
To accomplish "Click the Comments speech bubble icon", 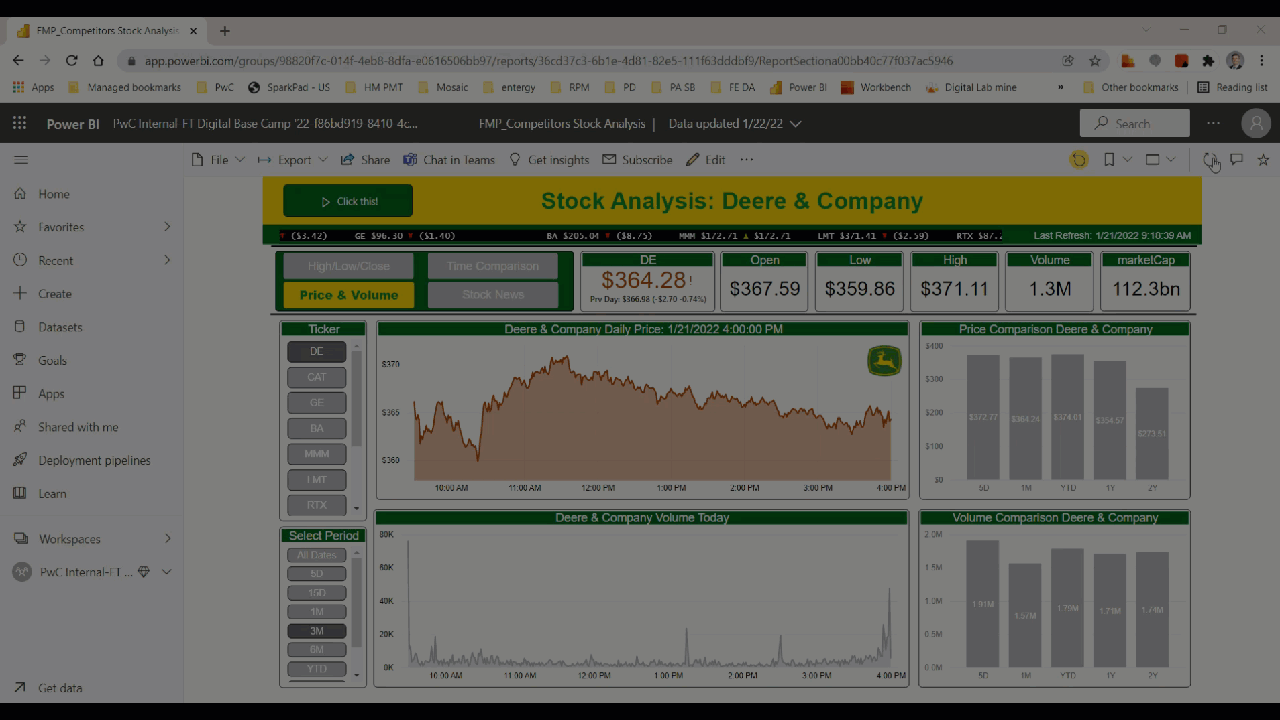I will point(1237,160).
